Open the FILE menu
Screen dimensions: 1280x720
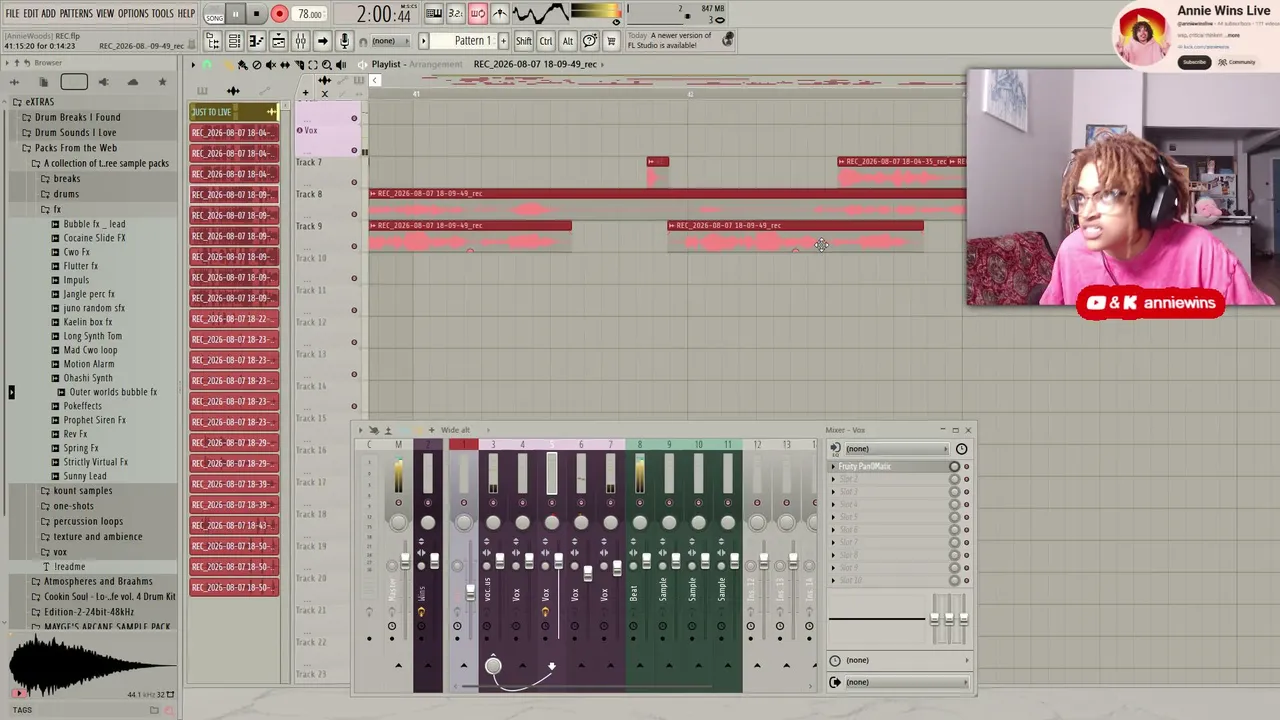[12, 13]
